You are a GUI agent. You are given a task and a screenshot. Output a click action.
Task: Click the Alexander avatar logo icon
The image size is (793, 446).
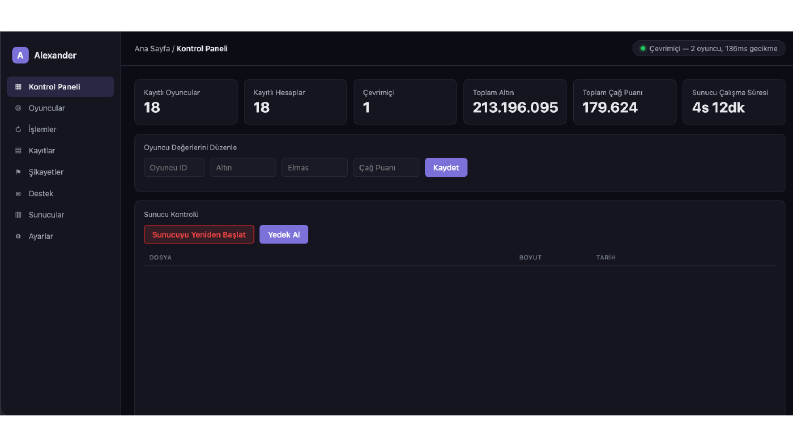click(x=20, y=55)
